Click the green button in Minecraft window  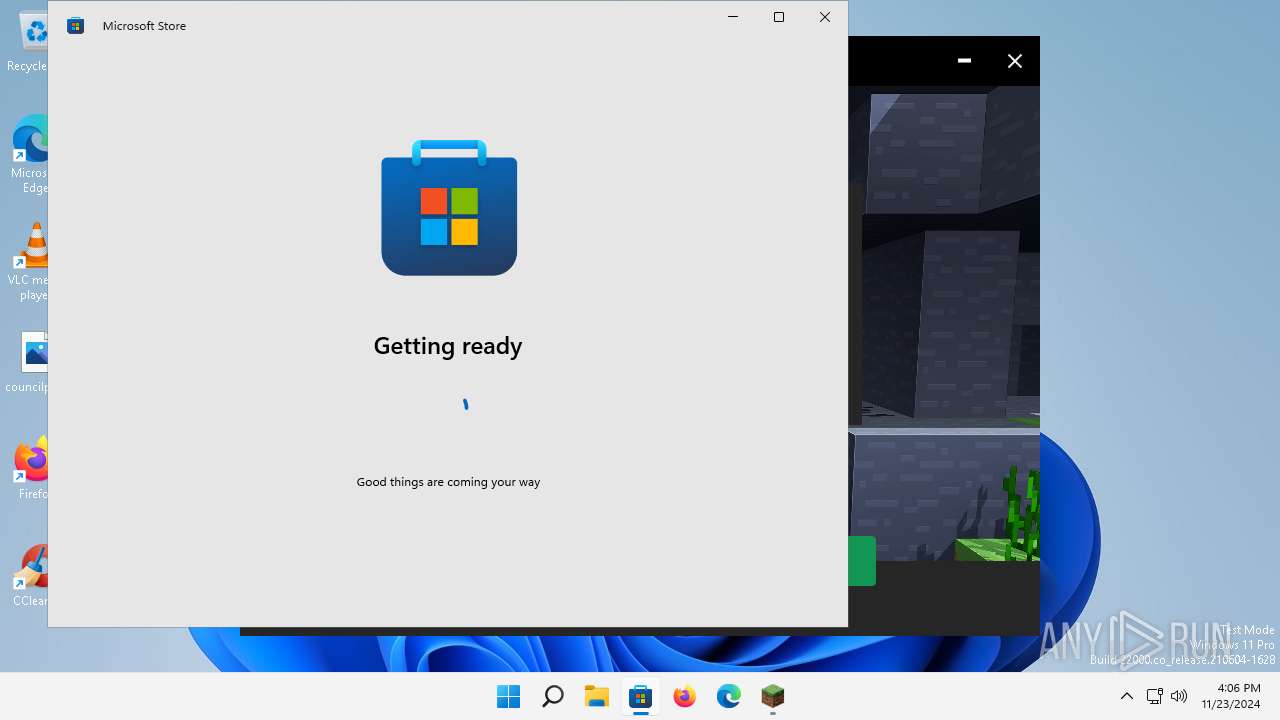click(x=862, y=561)
